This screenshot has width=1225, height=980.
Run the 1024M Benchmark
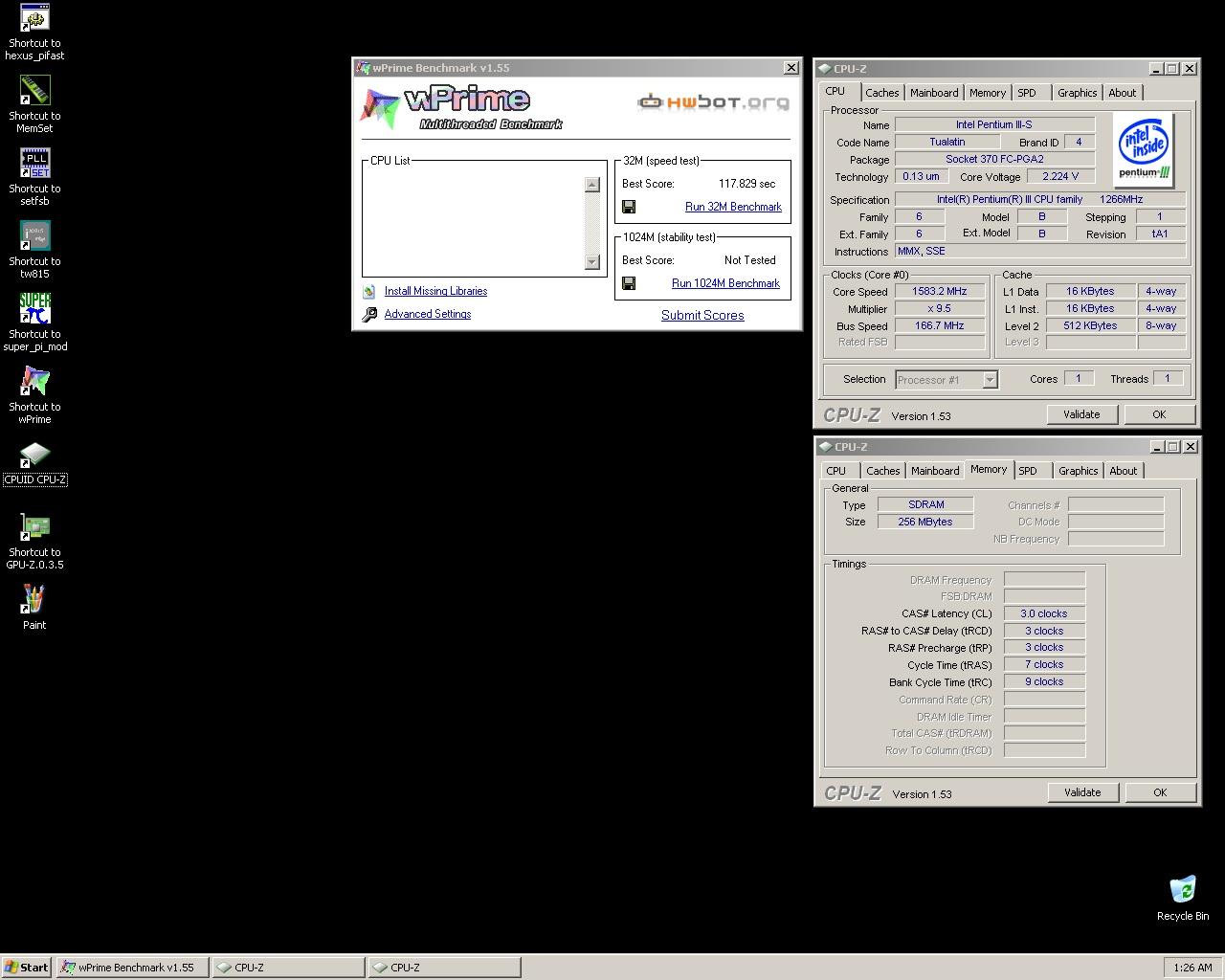pos(725,283)
